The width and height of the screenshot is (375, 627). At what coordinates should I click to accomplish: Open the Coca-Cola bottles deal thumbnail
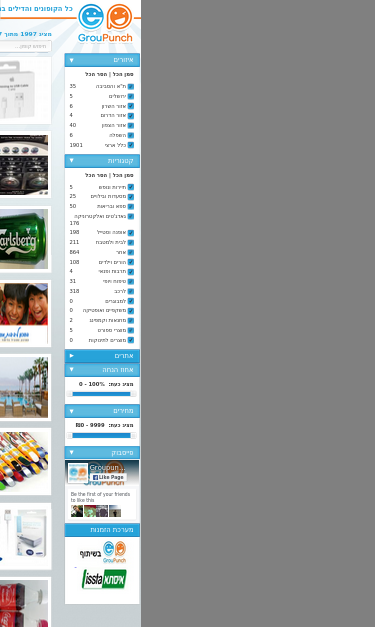(x=24, y=603)
